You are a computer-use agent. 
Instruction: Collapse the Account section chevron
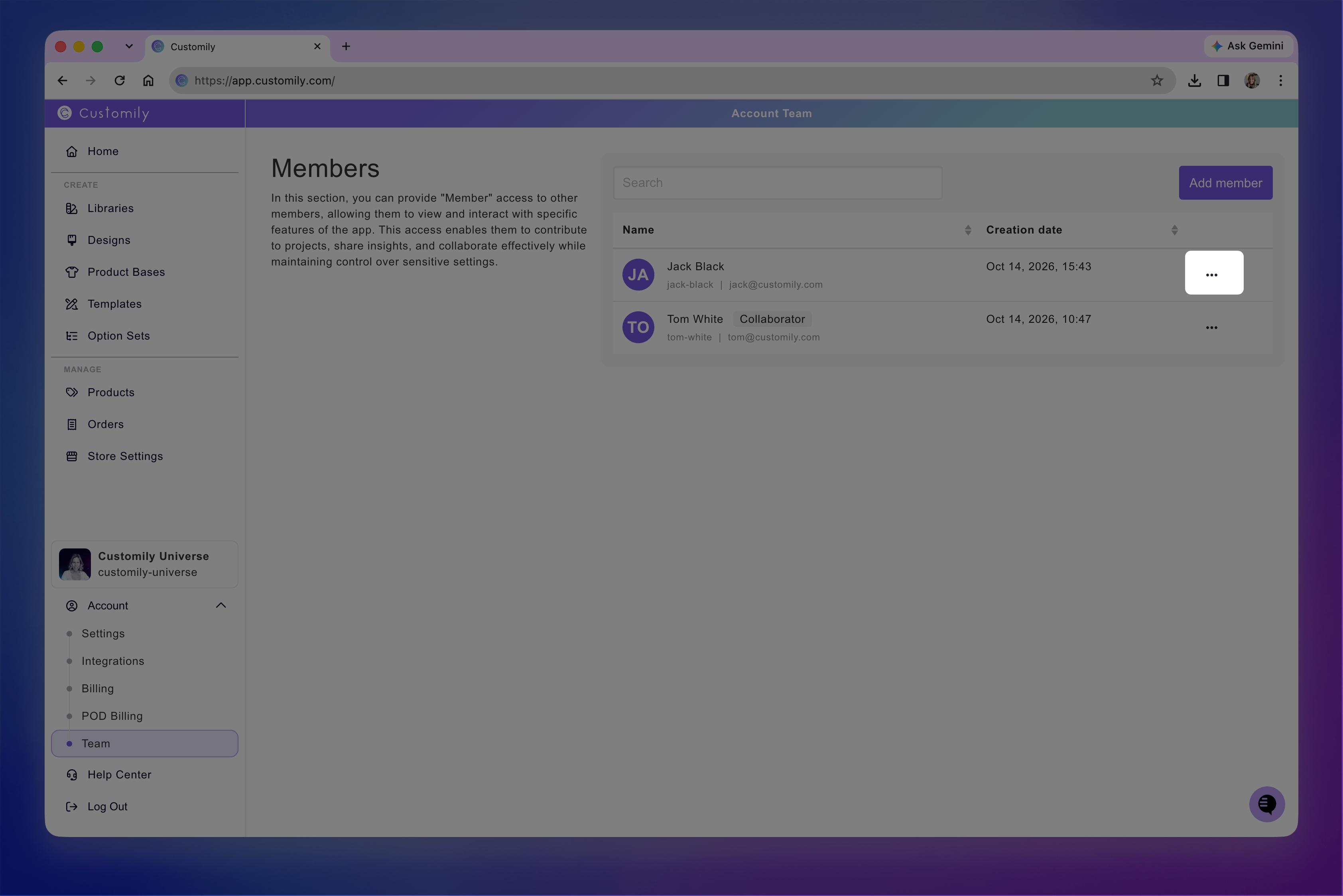(221, 606)
